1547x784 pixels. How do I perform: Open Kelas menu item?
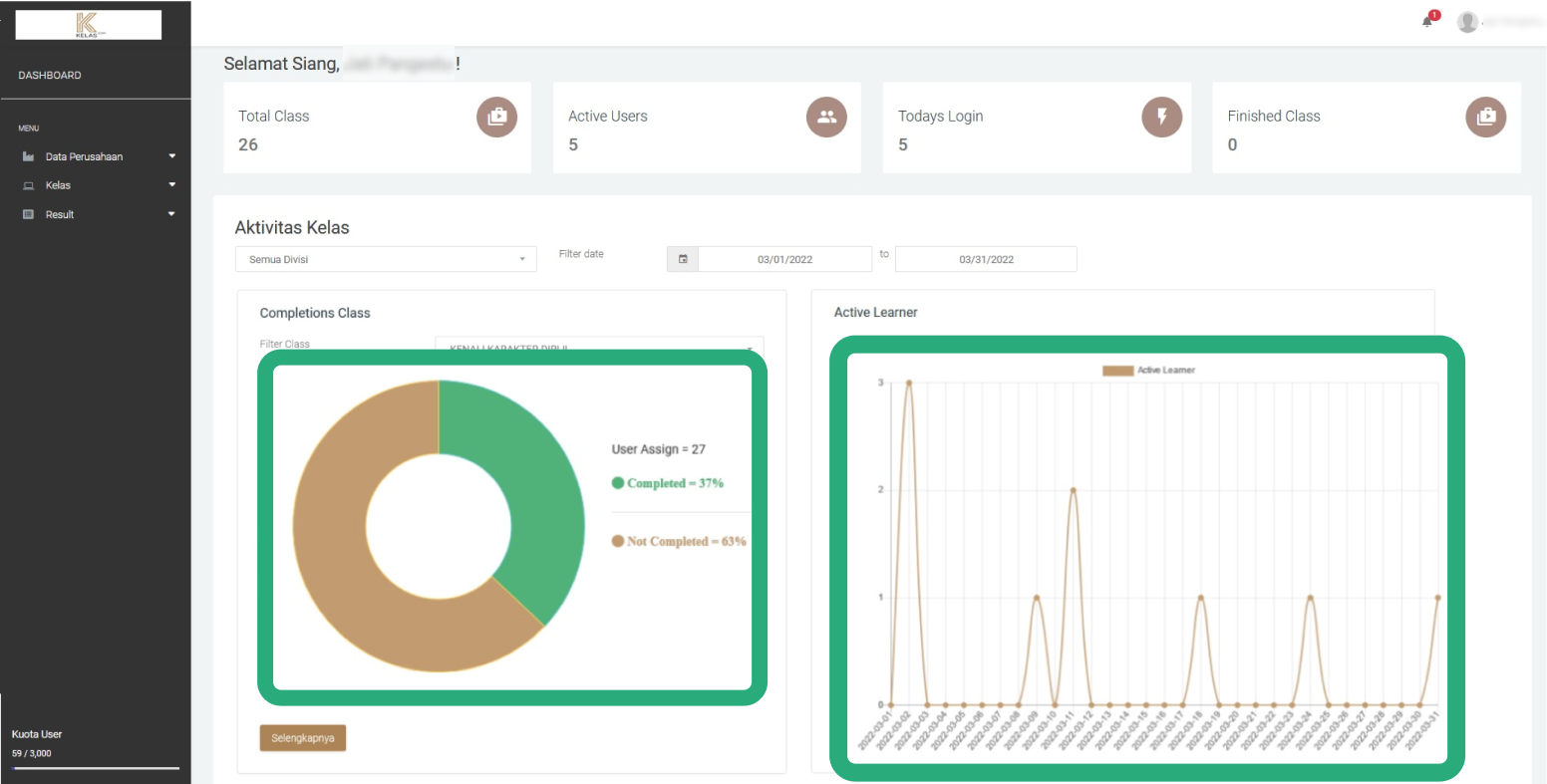(58, 185)
